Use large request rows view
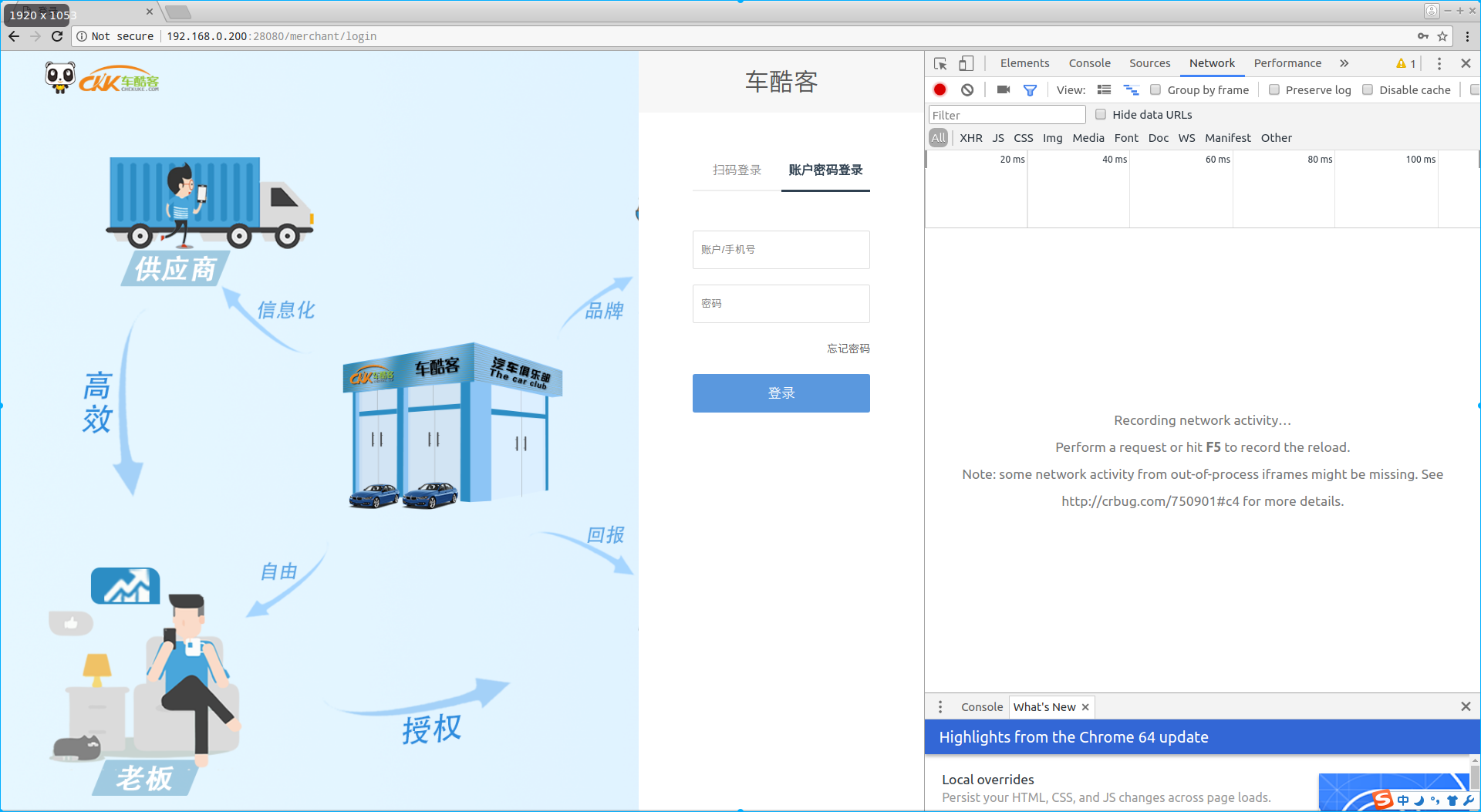Image resolution: width=1481 pixels, height=812 pixels. (x=1105, y=89)
